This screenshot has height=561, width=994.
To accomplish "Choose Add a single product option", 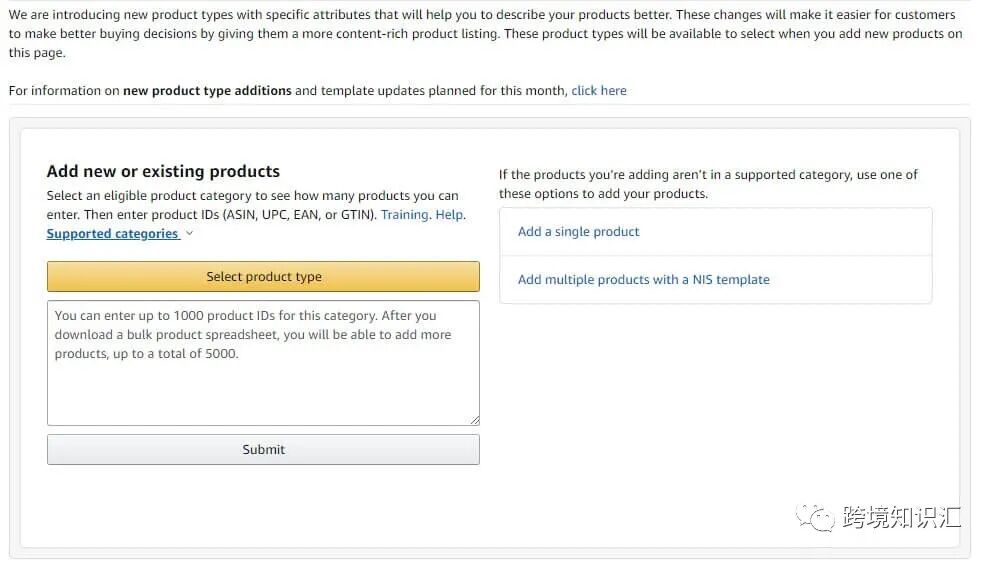I will 578,232.
